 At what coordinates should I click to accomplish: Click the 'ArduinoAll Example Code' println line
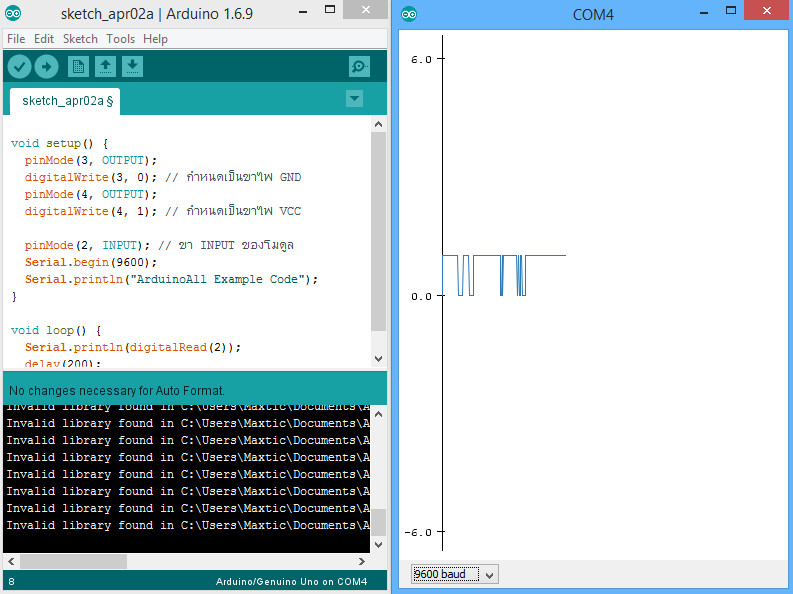point(171,279)
